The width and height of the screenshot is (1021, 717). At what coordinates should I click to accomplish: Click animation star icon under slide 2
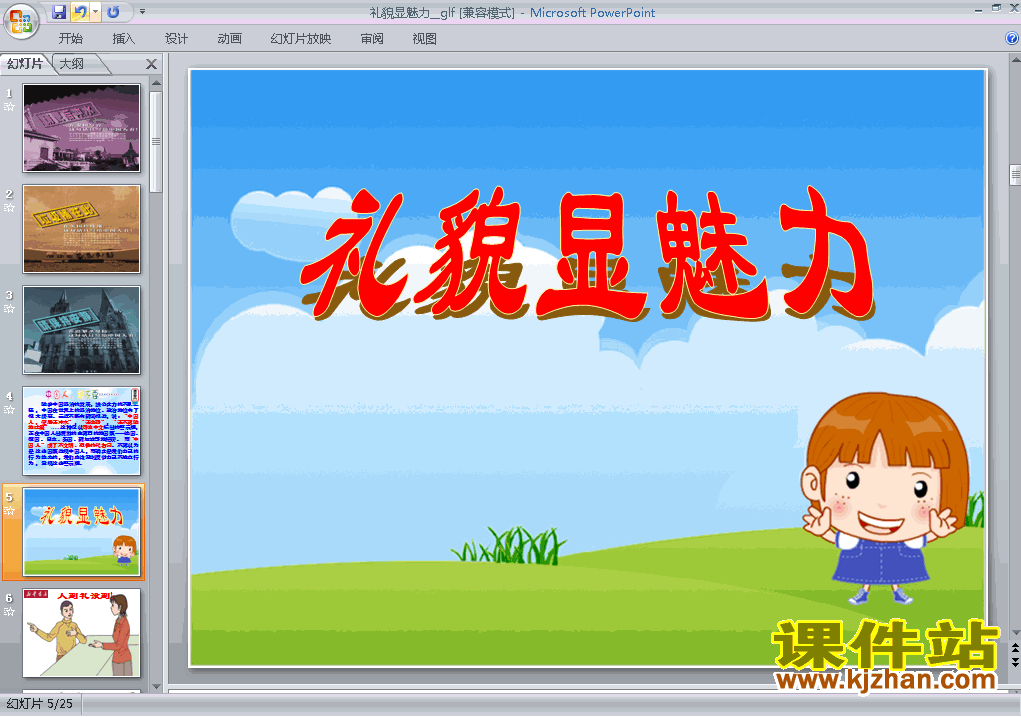9,208
